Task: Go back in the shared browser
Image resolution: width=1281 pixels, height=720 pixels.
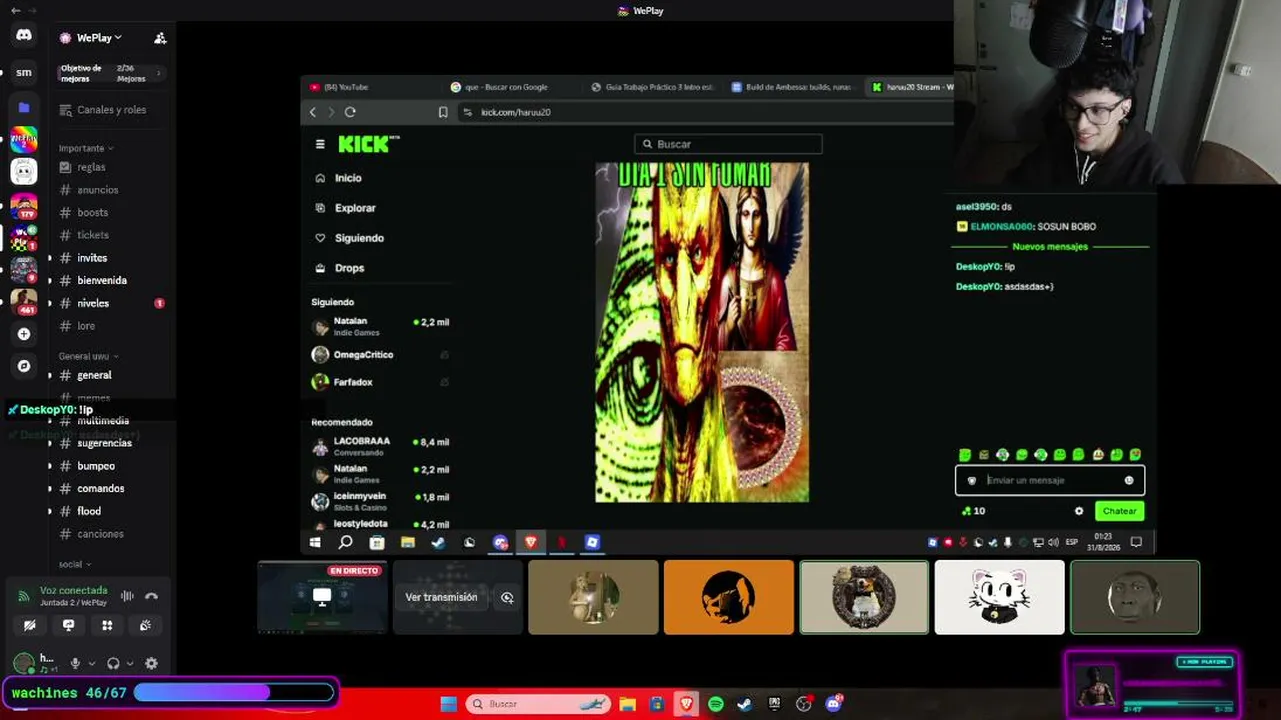Action: (x=313, y=112)
